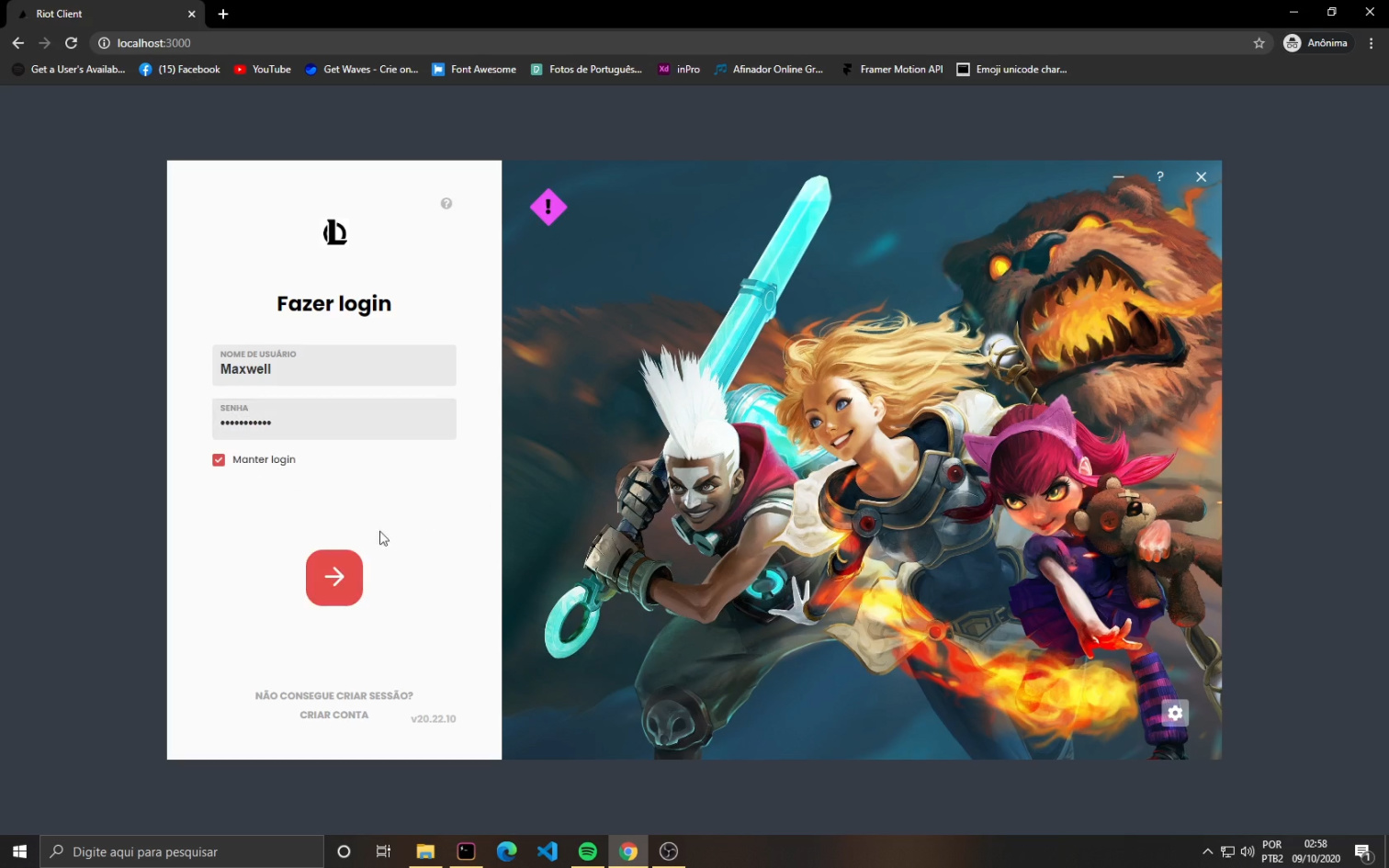Open a new browser tab

tap(223, 14)
